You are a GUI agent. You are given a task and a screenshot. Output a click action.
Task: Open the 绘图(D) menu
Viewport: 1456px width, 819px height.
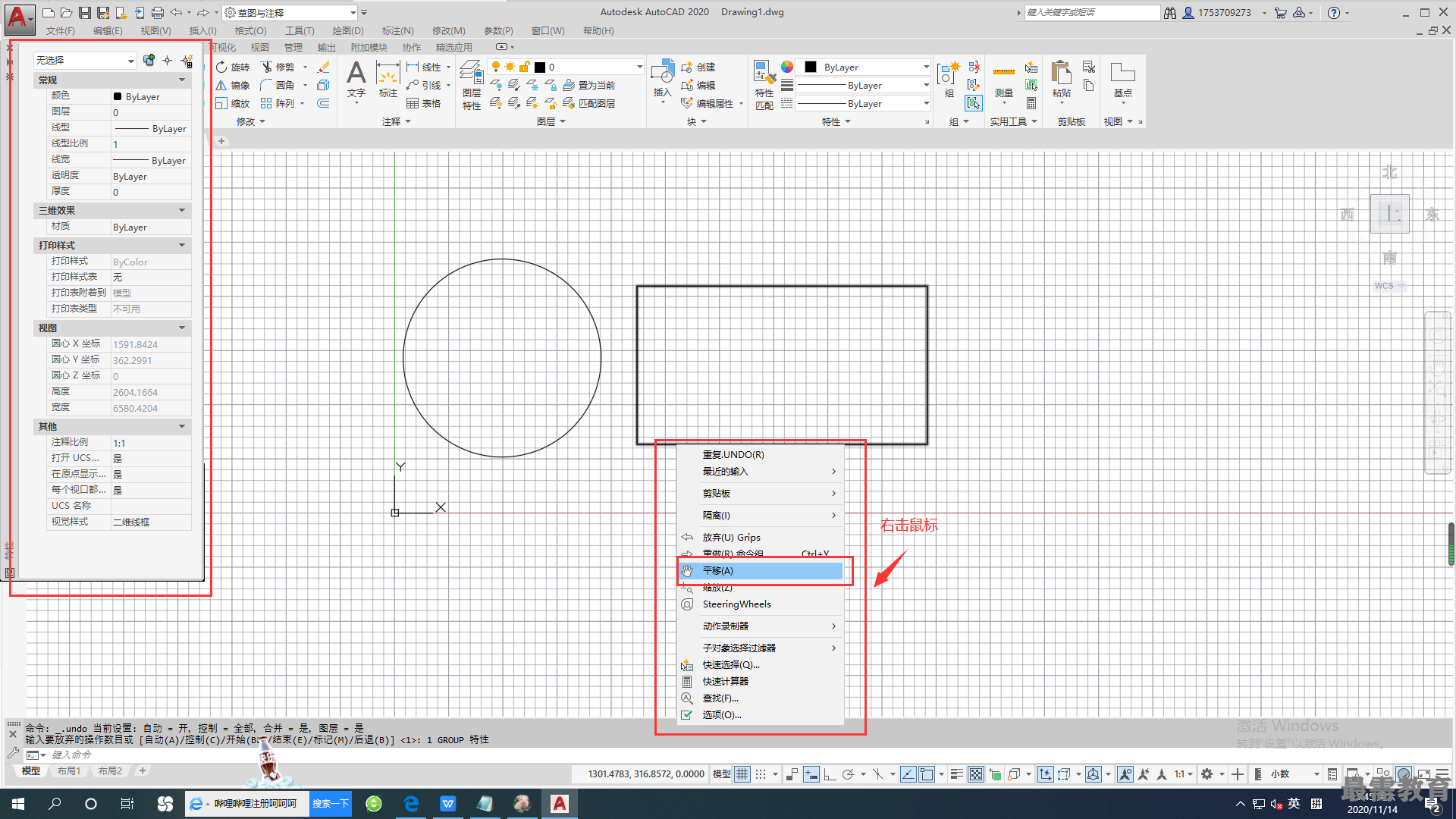[x=348, y=31]
